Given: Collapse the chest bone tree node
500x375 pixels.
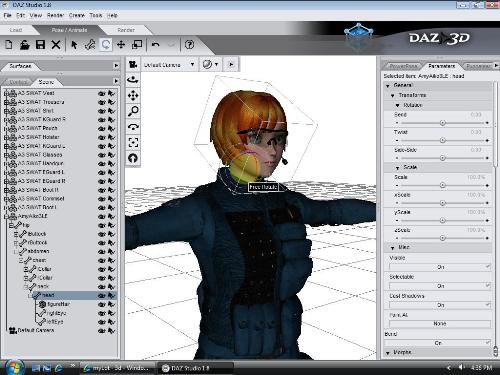Looking at the screenshot, I should pos(21,260).
